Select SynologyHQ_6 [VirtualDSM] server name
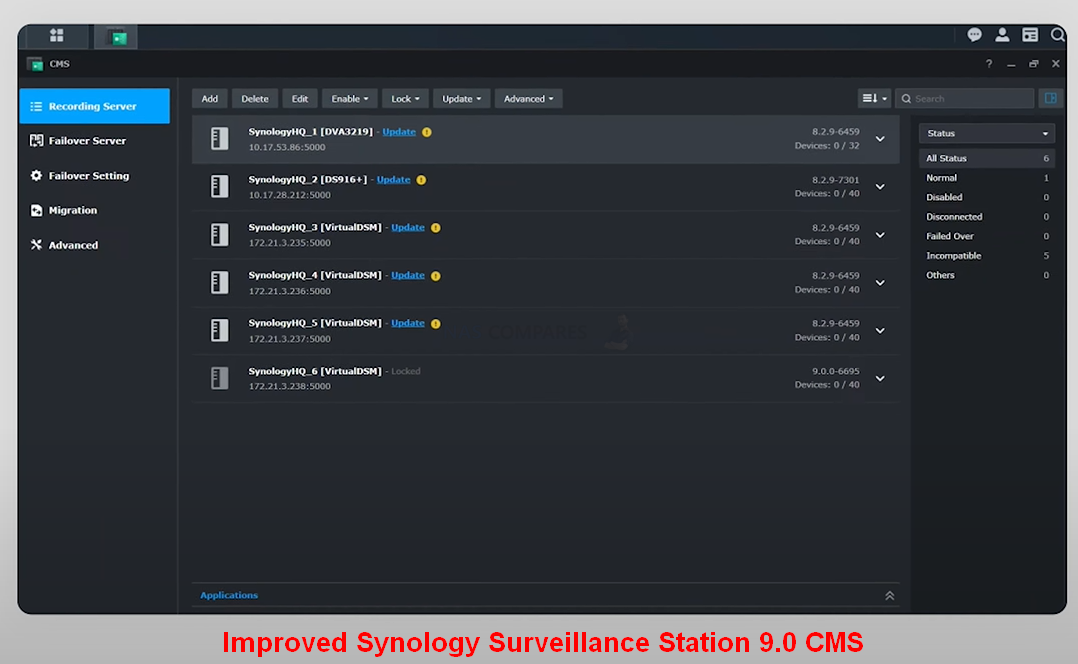The width and height of the screenshot is (1078, 664). (x=315, y=371)
